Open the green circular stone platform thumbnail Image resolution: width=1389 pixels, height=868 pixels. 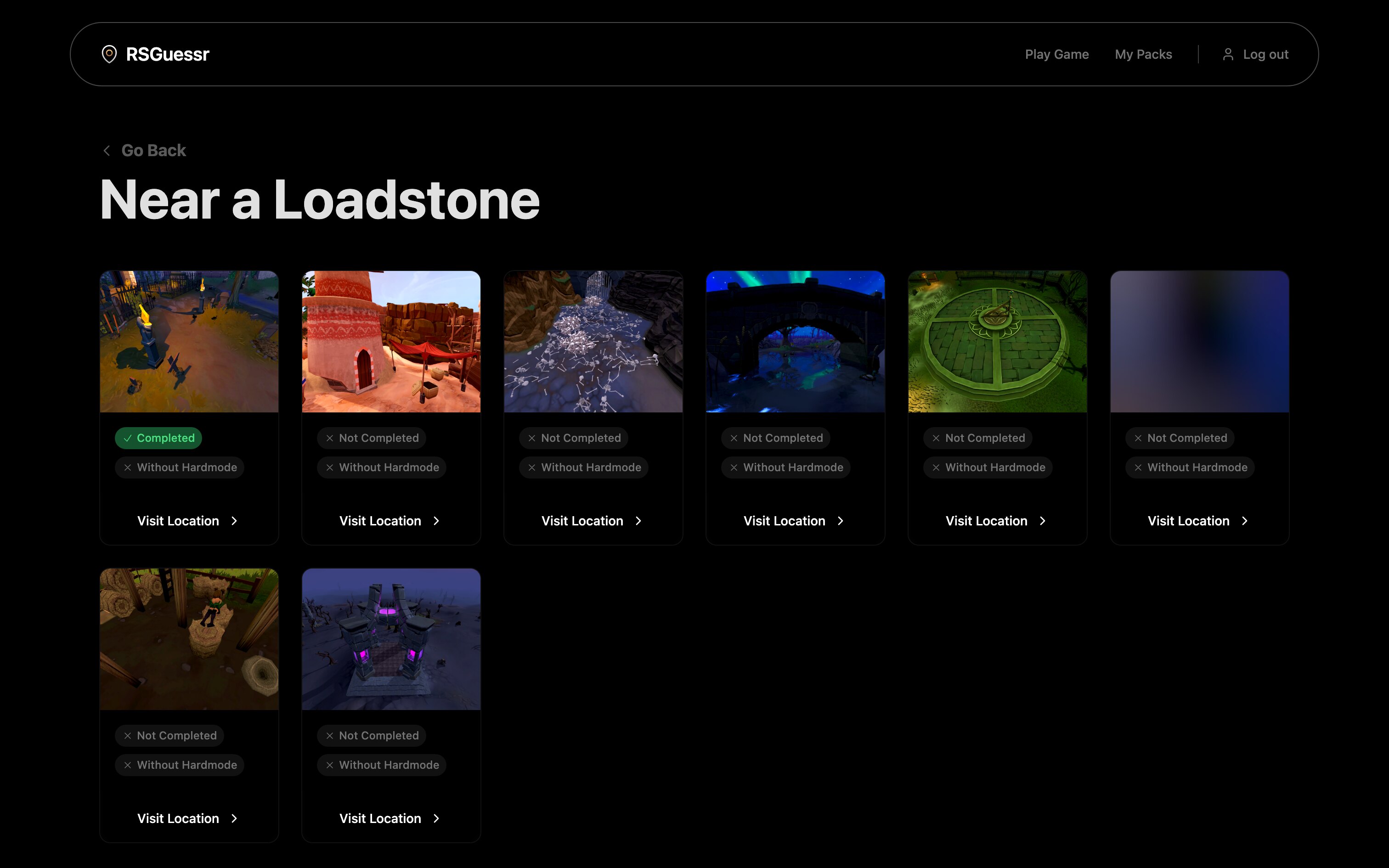point(998,342)
